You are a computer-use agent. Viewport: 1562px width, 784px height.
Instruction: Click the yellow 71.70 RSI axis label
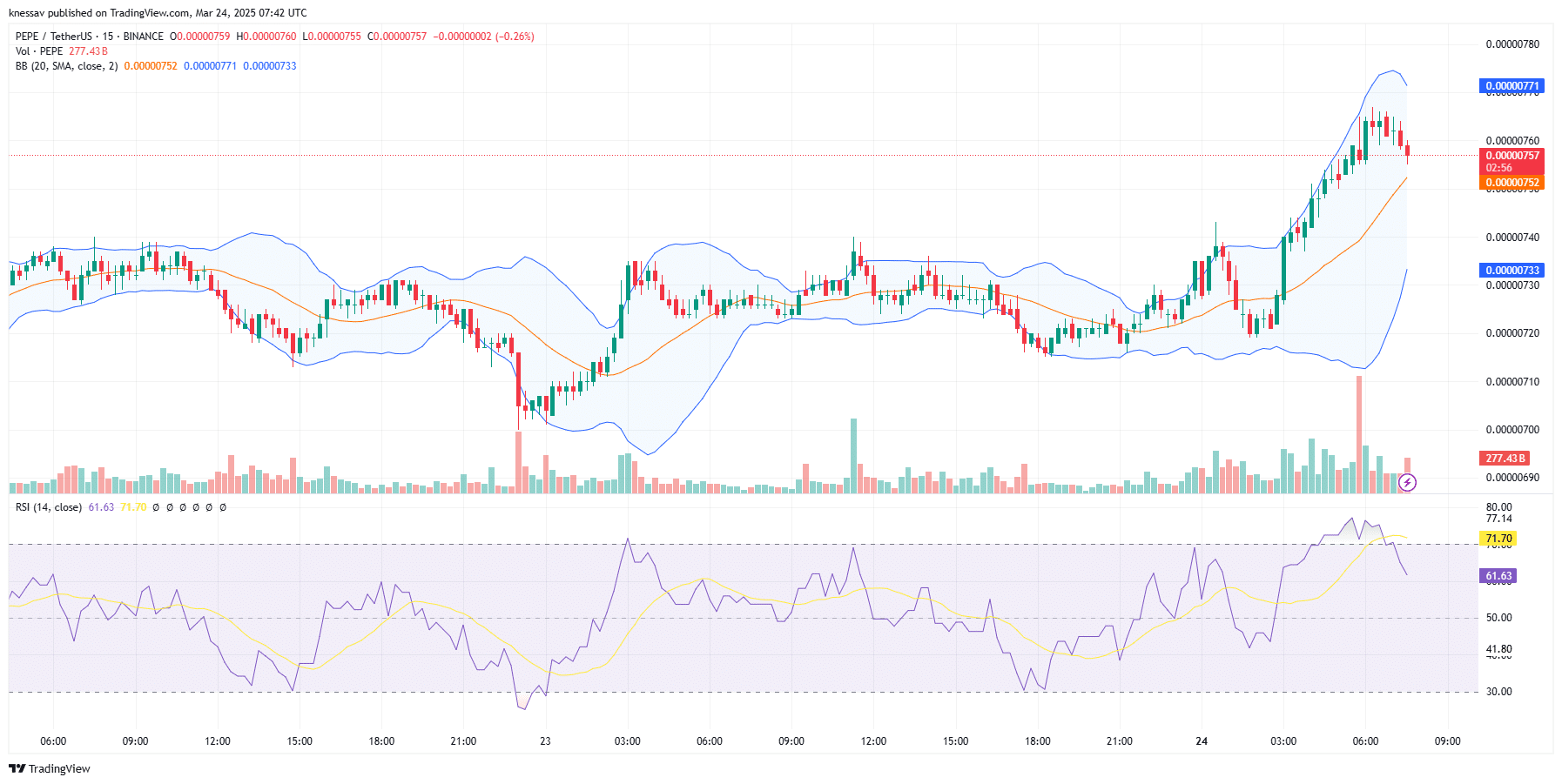tap(1498, 539)
